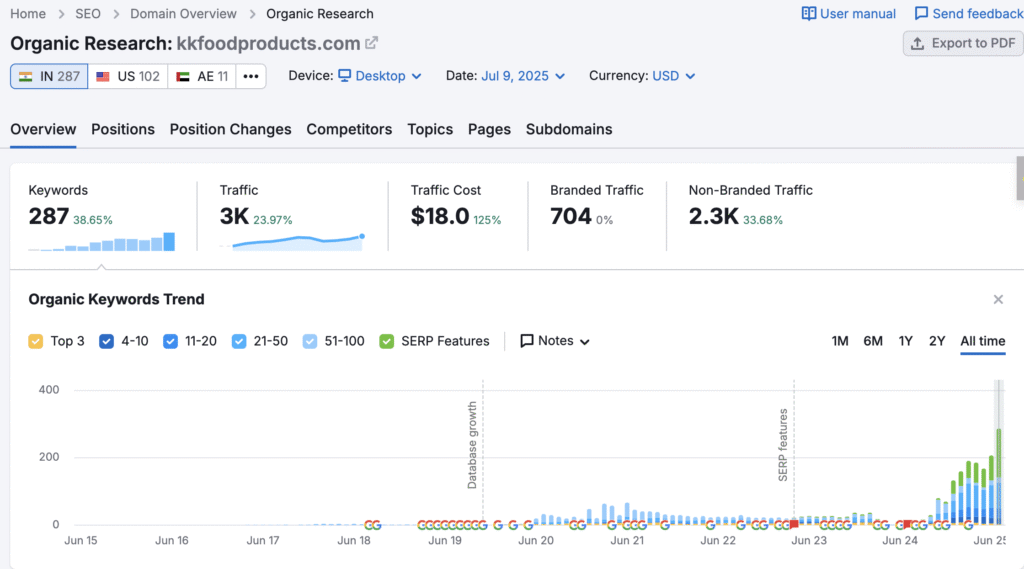Image resolution: width=1024 pixels, height=569 pixels.
Task: Click the Send feedback link text
Action: (x=978, y=14)
